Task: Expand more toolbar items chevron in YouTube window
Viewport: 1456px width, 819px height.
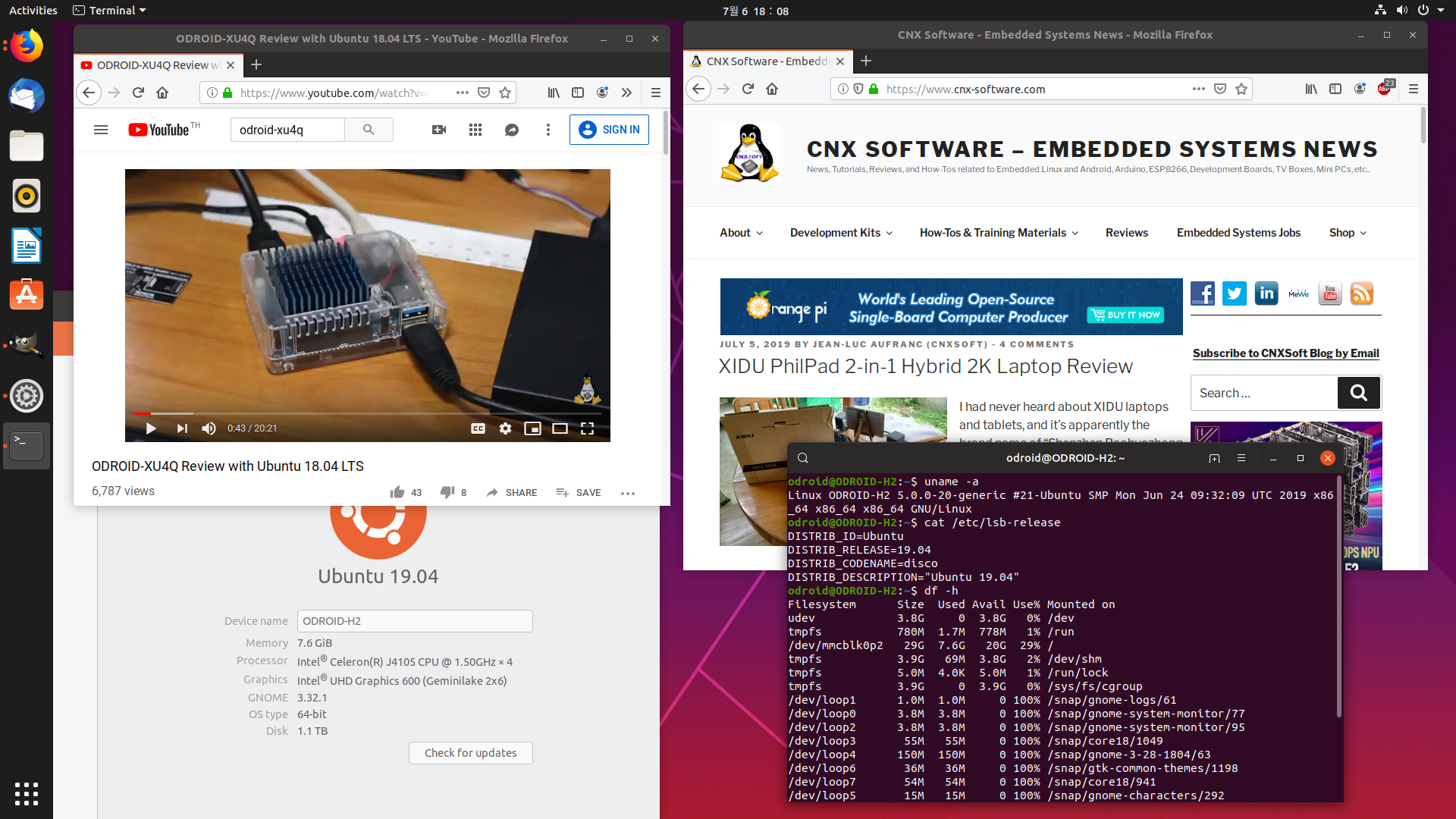Action: click(x=626, y=93)
